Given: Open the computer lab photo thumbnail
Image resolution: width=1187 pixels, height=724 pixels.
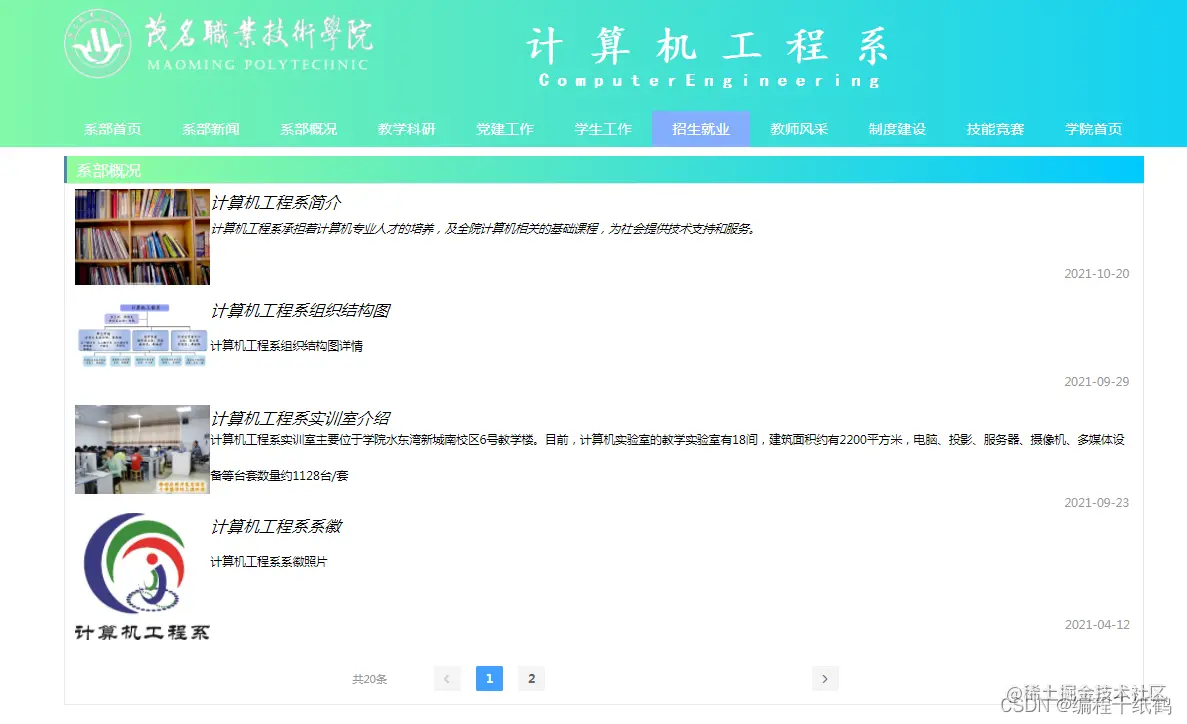Looking at the screenshot, I should pyautogui.click(x=142, y=449).
